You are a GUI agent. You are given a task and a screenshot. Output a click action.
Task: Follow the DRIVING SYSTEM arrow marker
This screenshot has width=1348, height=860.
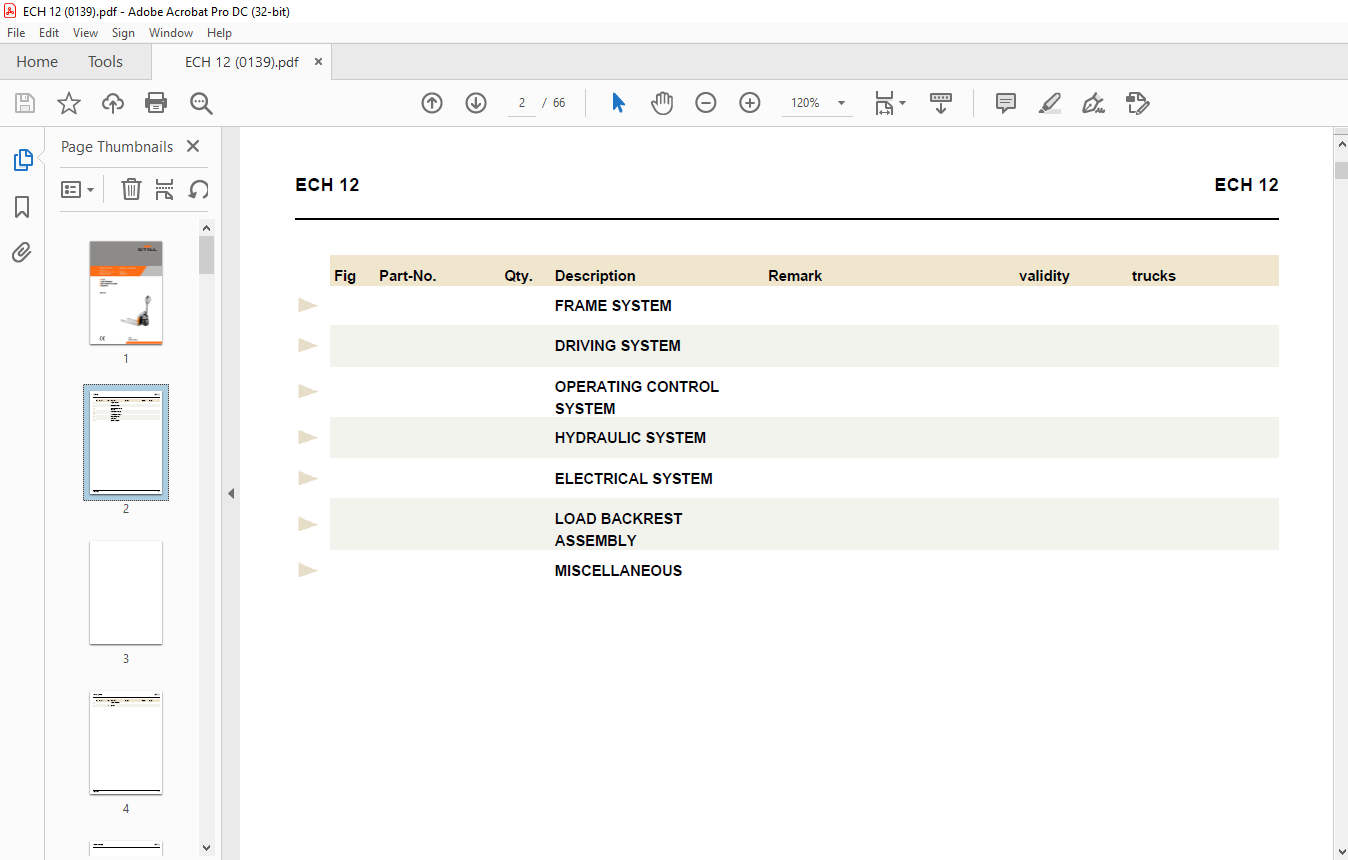click(308, 345)
